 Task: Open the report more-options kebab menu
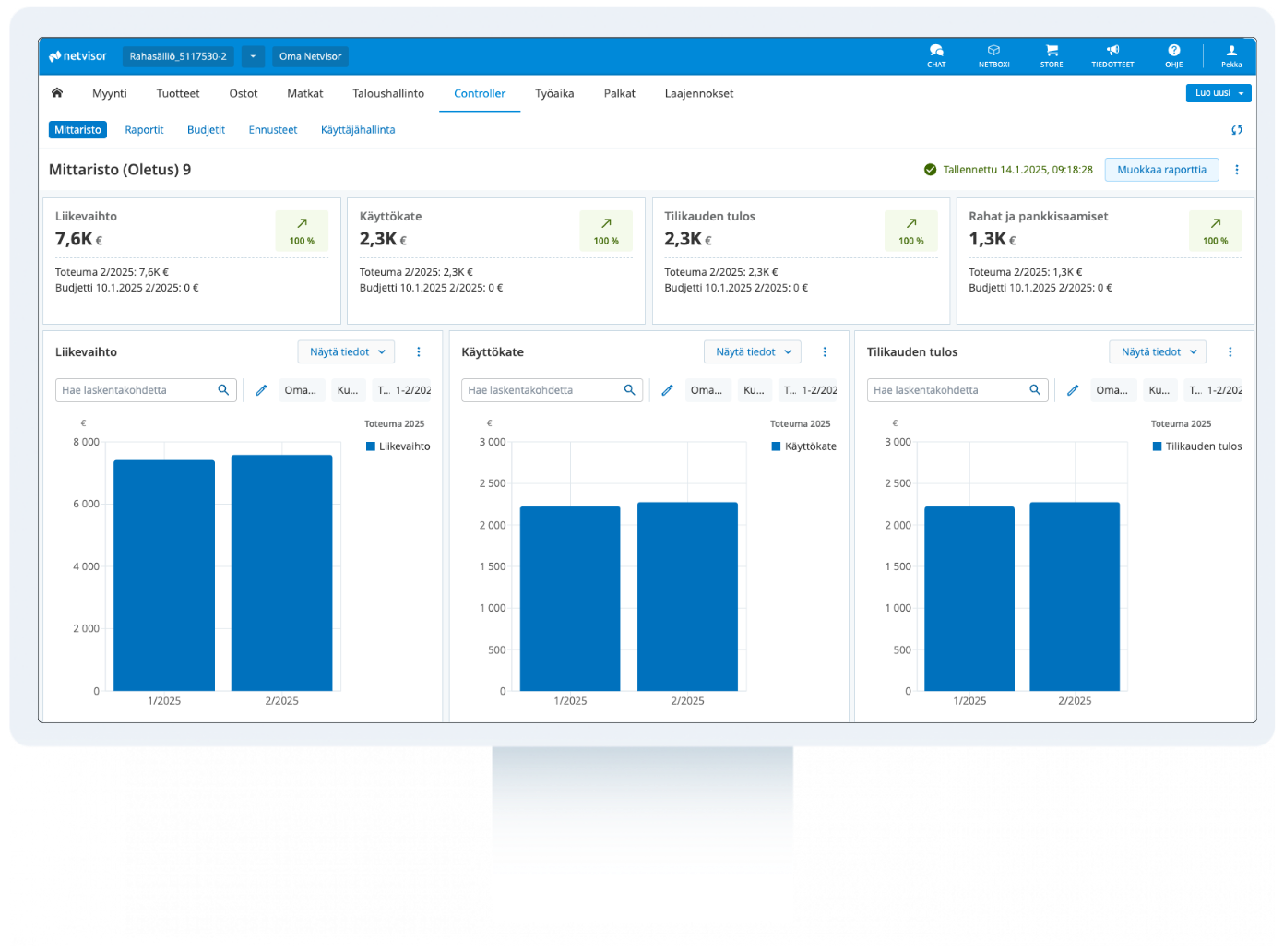pos(1237,170)
